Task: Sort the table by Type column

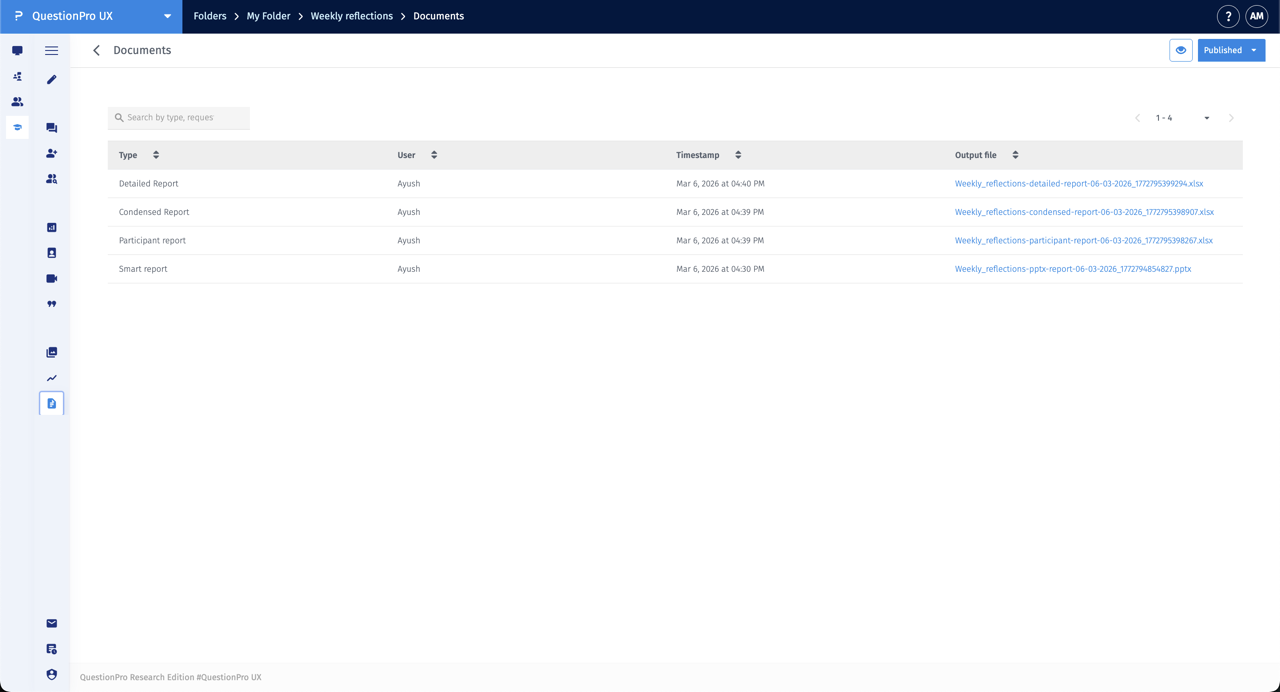Action: pos(156,155)
